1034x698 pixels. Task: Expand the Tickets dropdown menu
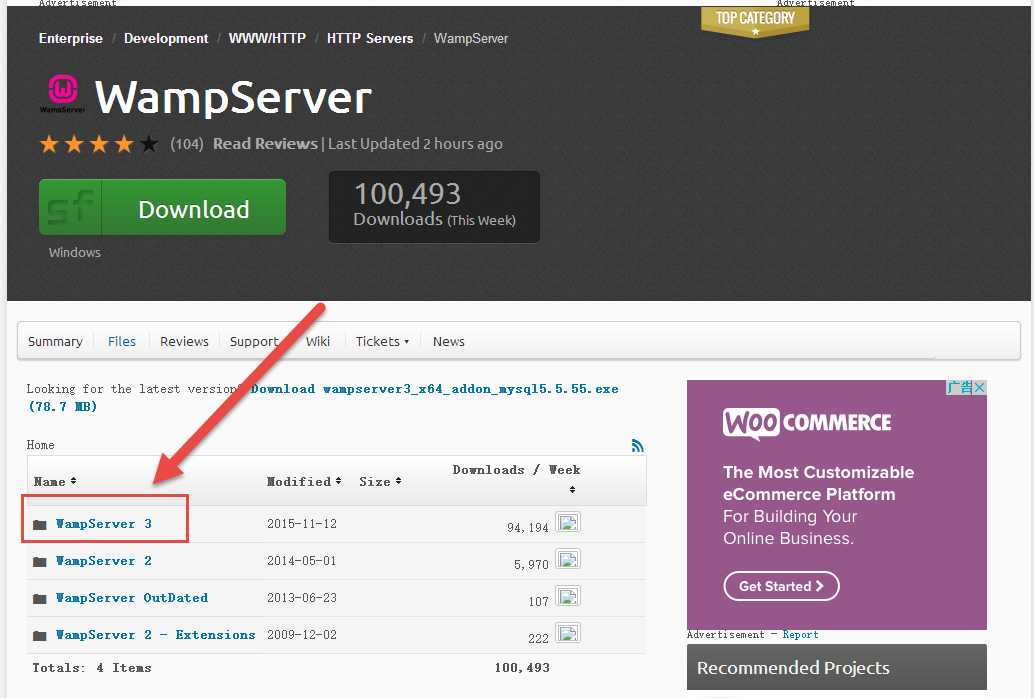[382, 342]
